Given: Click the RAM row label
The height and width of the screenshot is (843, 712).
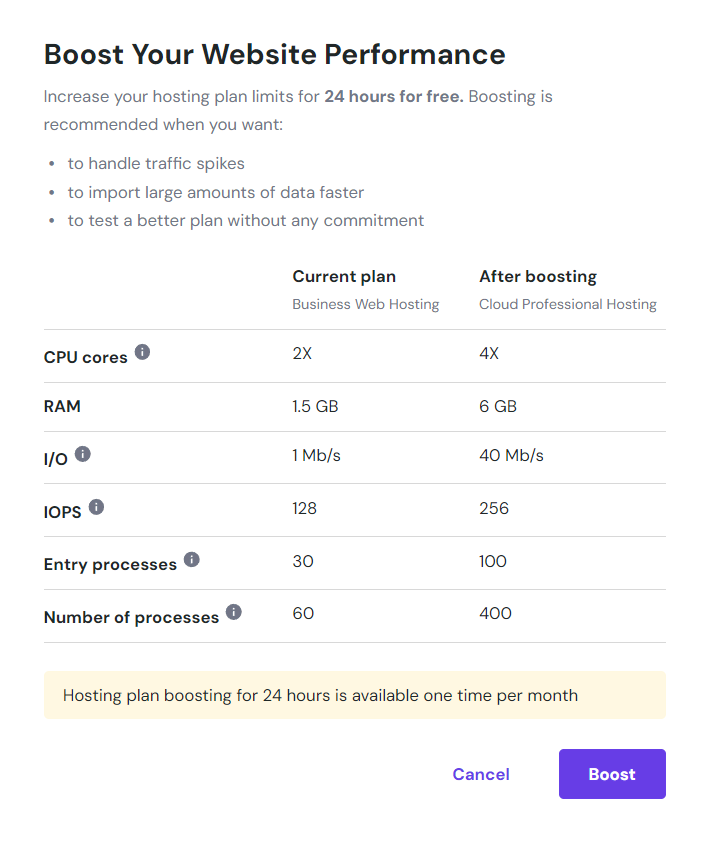Looking at the screenshot, I should 62,407.
